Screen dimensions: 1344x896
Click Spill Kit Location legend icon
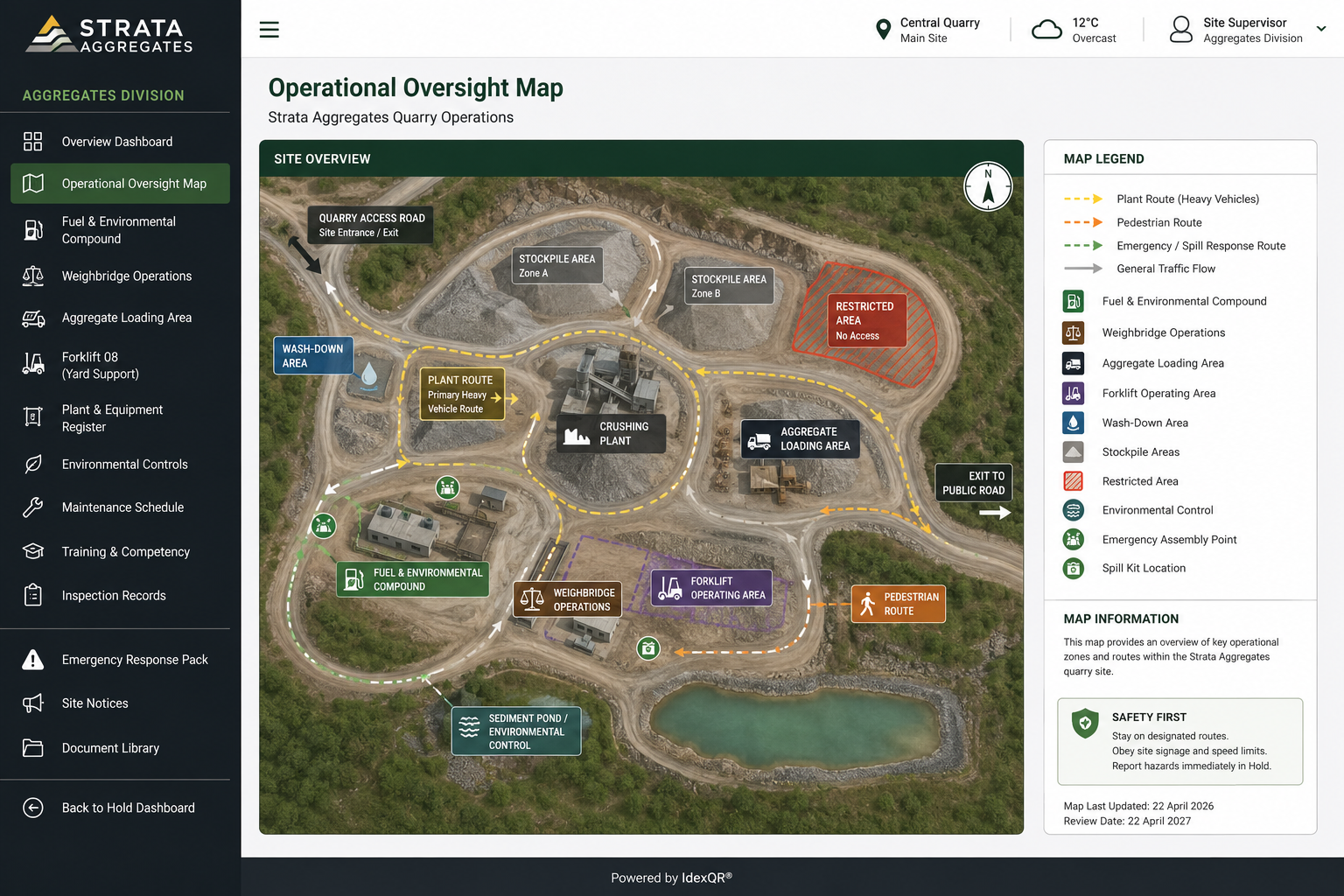click(x=1074, y=569)
